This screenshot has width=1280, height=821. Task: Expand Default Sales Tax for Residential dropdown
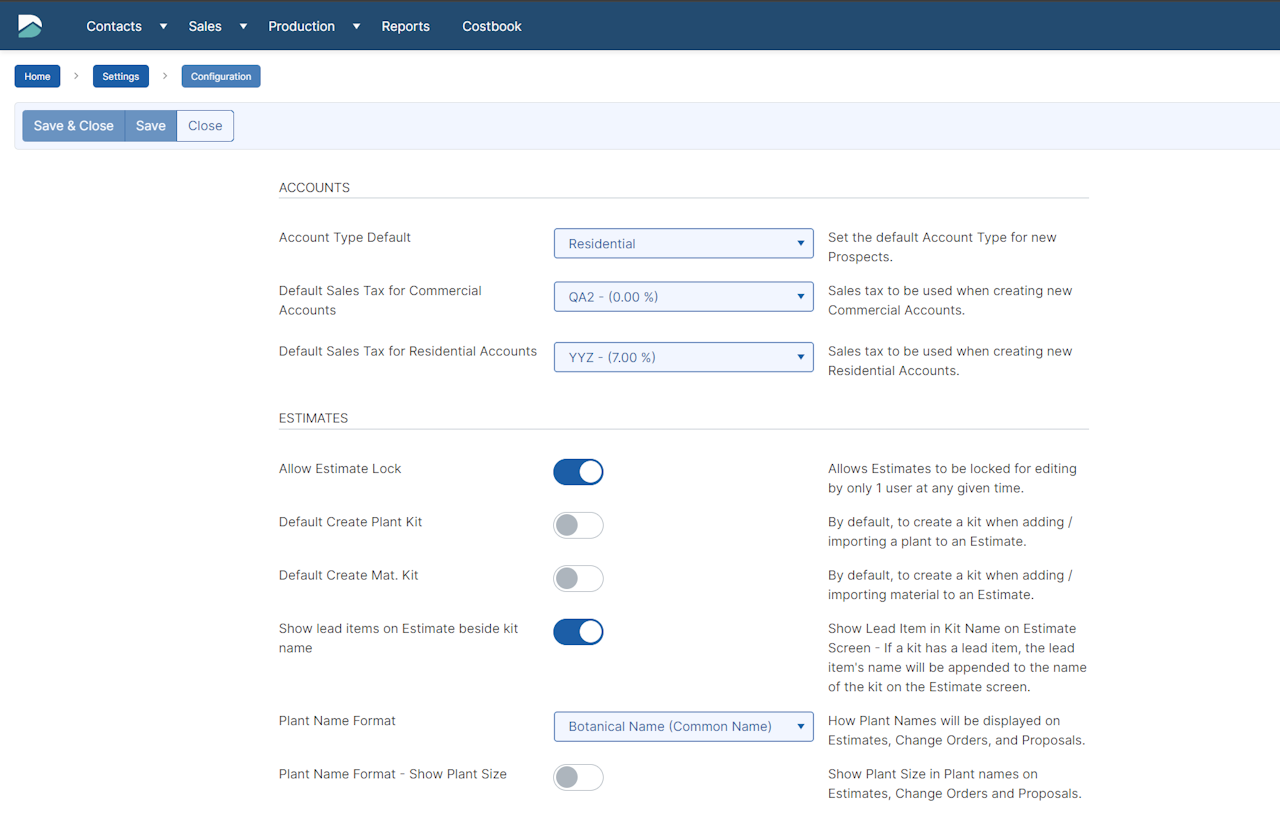(683, 357)
